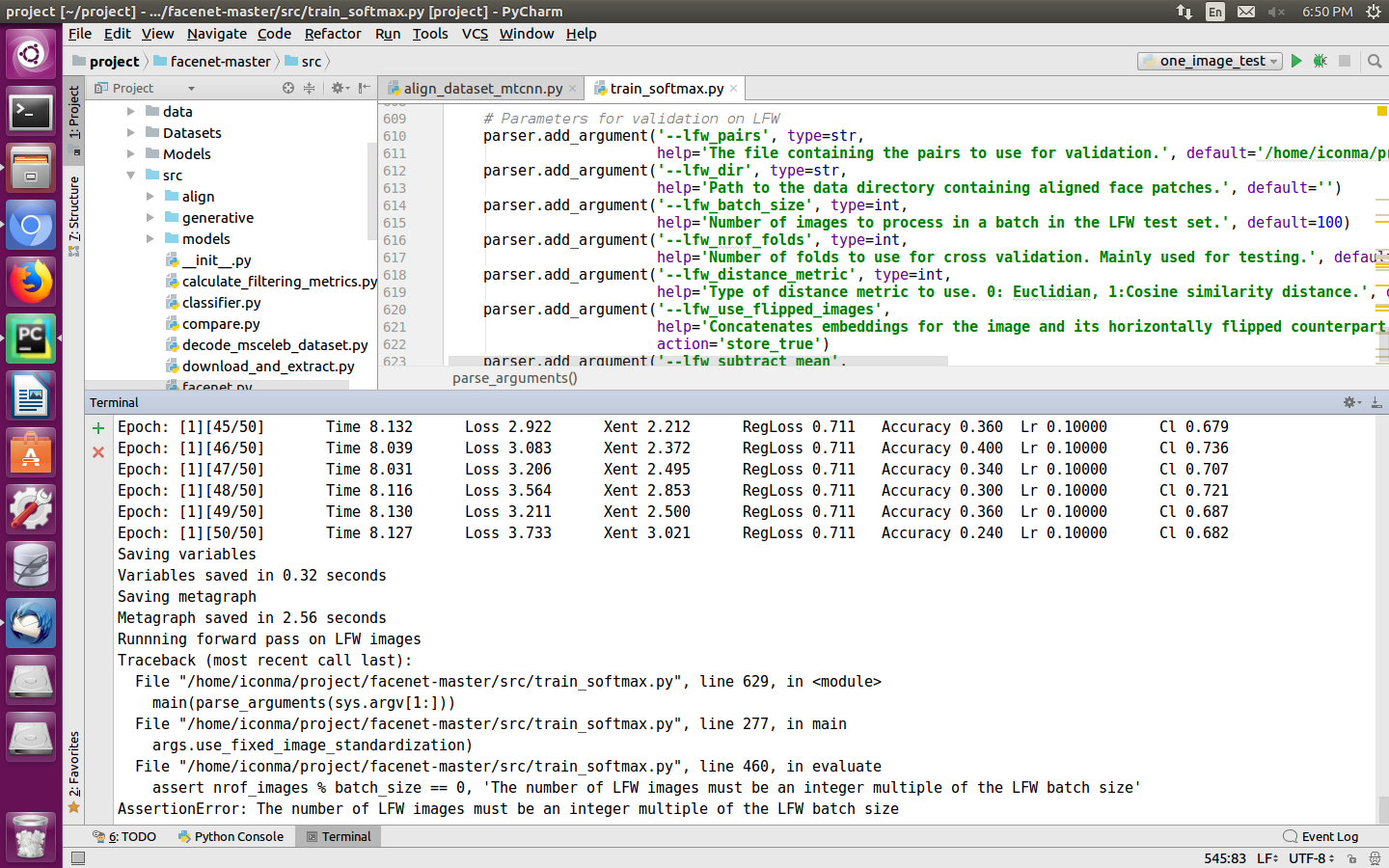
Task: Open classifier.py in project tree
Action: 221,302
